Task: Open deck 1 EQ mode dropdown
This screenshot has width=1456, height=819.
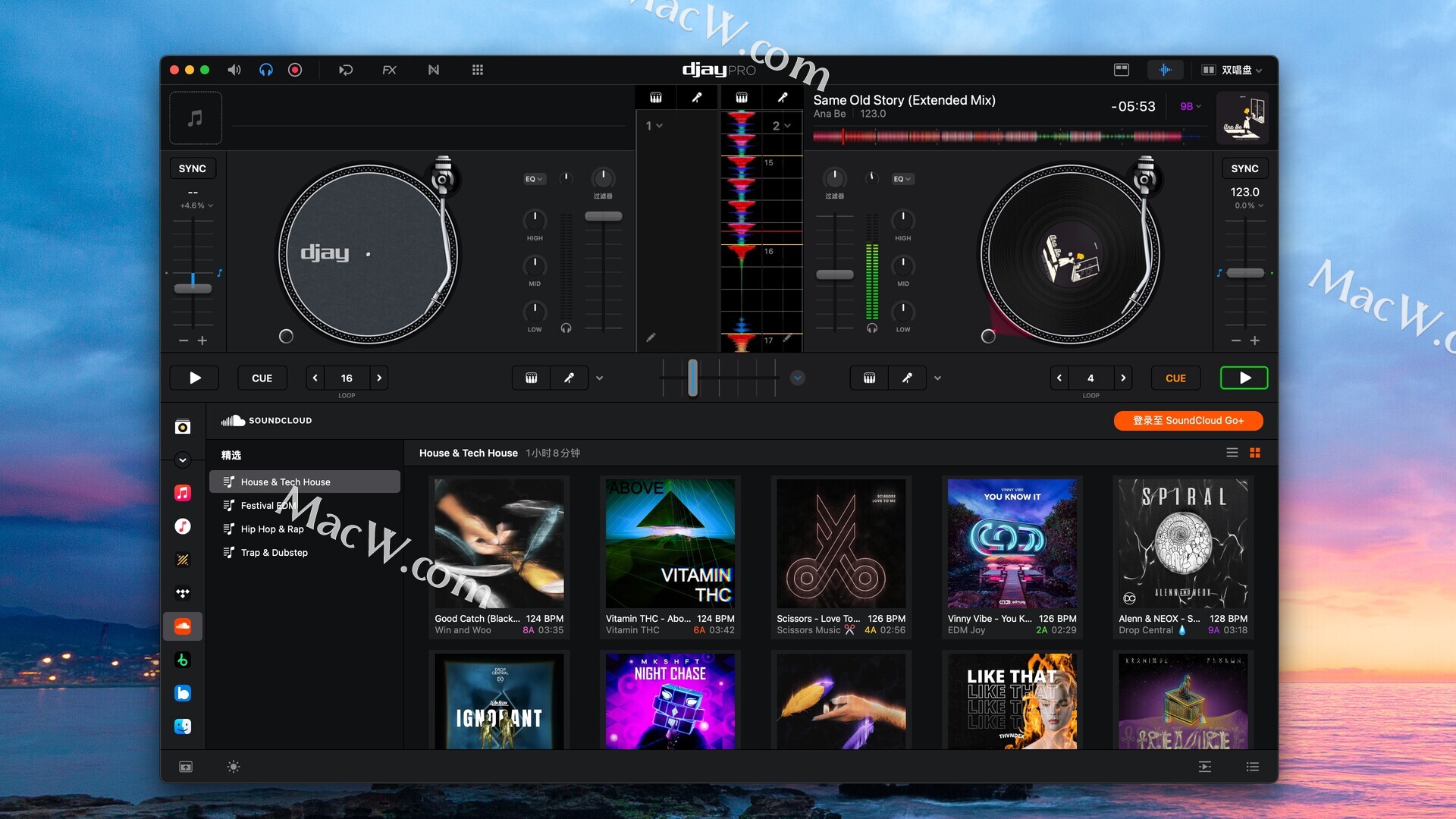Action: tap(534, 179)
